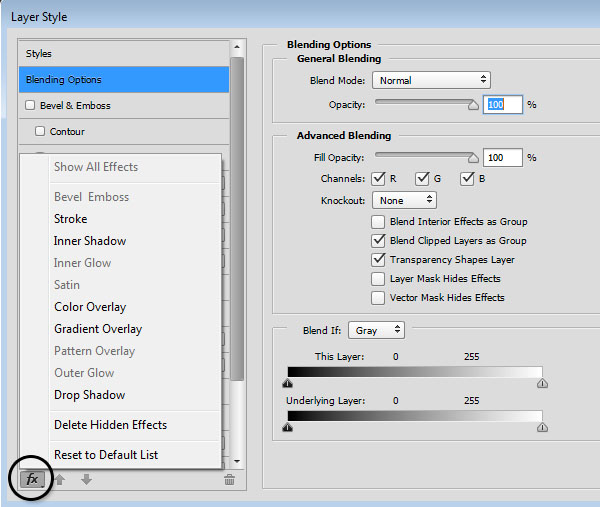This screenshot has height=507, width=600.
Task: Click the move effect up arrow
Action: (58, 479)
